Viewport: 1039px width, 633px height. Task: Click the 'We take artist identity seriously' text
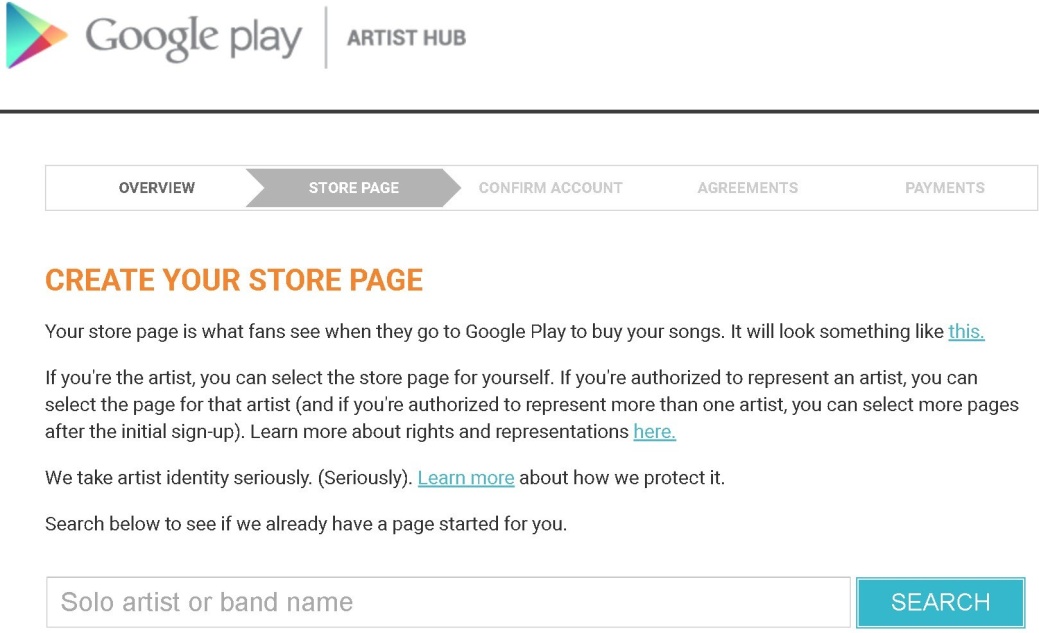click(x=228, y=478)
